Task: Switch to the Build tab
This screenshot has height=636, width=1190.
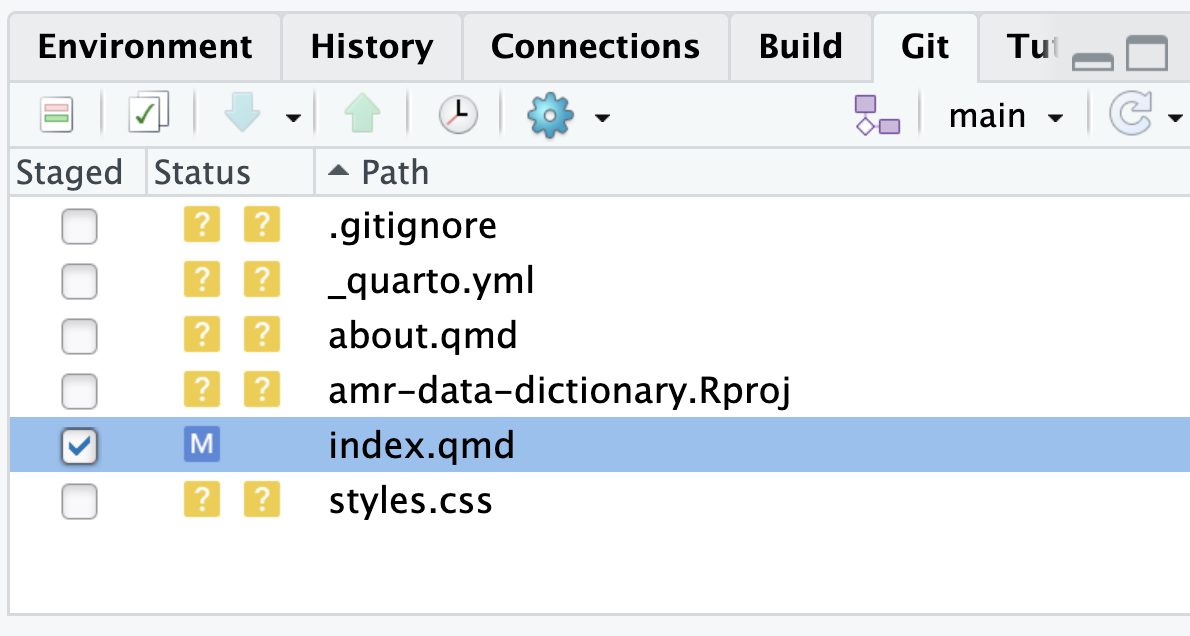Action: (x=801, y=47)
